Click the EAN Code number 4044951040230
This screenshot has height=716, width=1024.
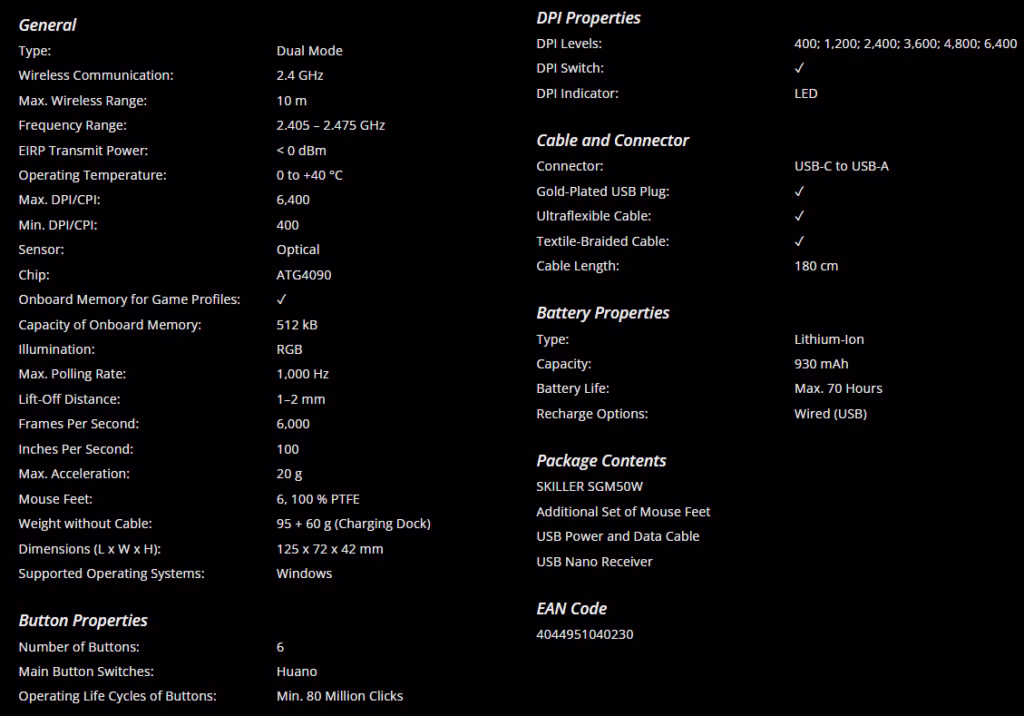tap(584, 634)
